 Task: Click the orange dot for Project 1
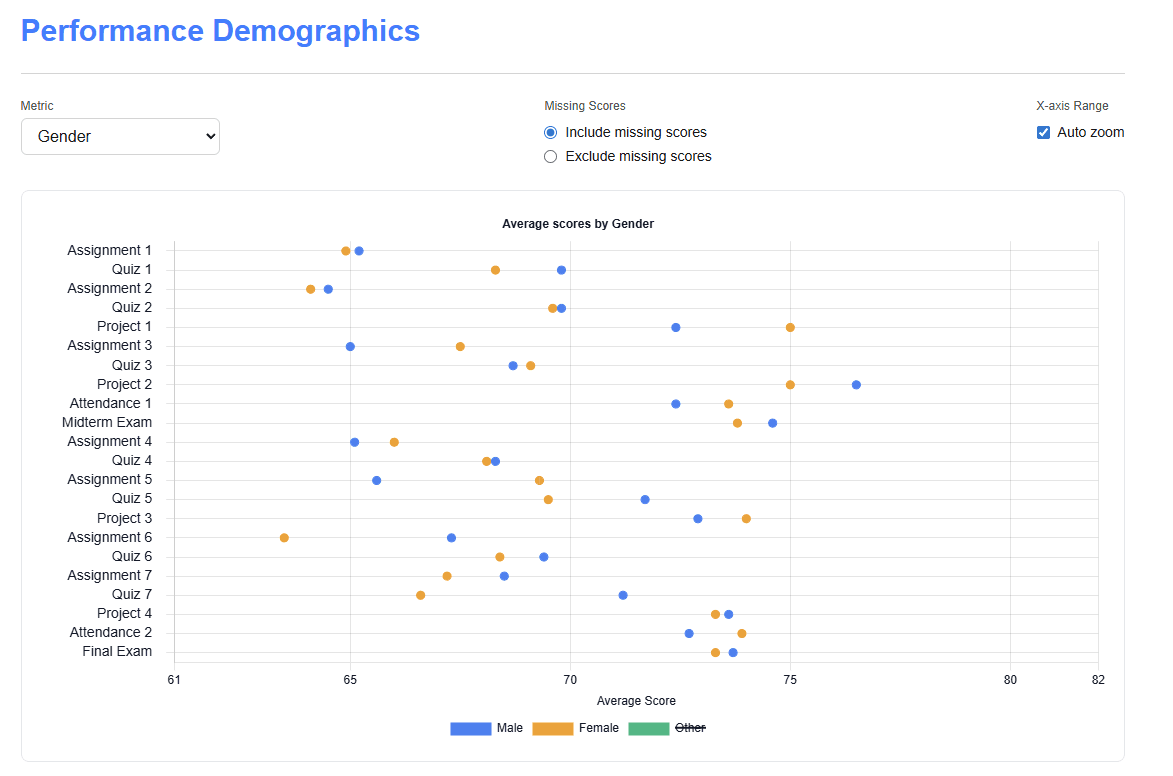(x=790, y=326)
